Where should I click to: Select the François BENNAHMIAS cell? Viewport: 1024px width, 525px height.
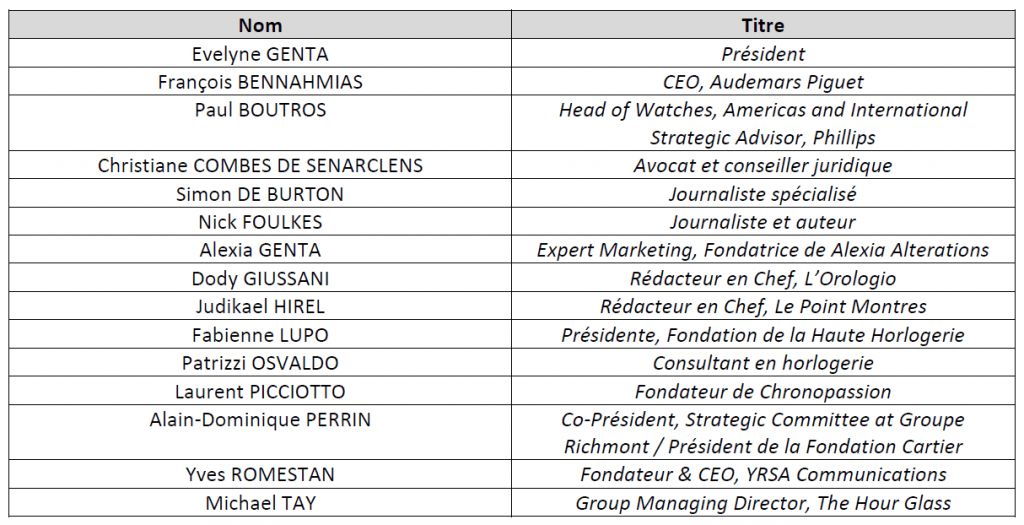point(260,82)
